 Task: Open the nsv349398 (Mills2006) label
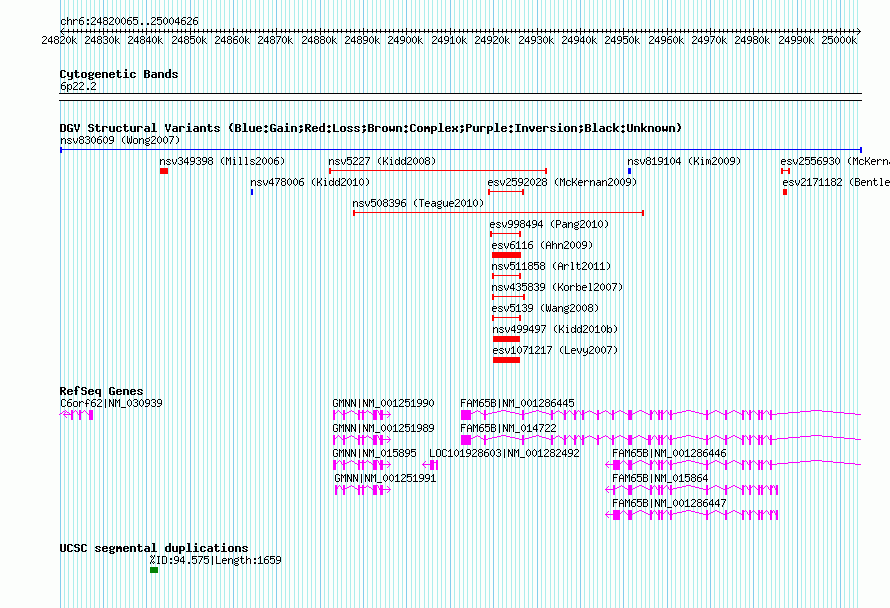tap(222, 161)
